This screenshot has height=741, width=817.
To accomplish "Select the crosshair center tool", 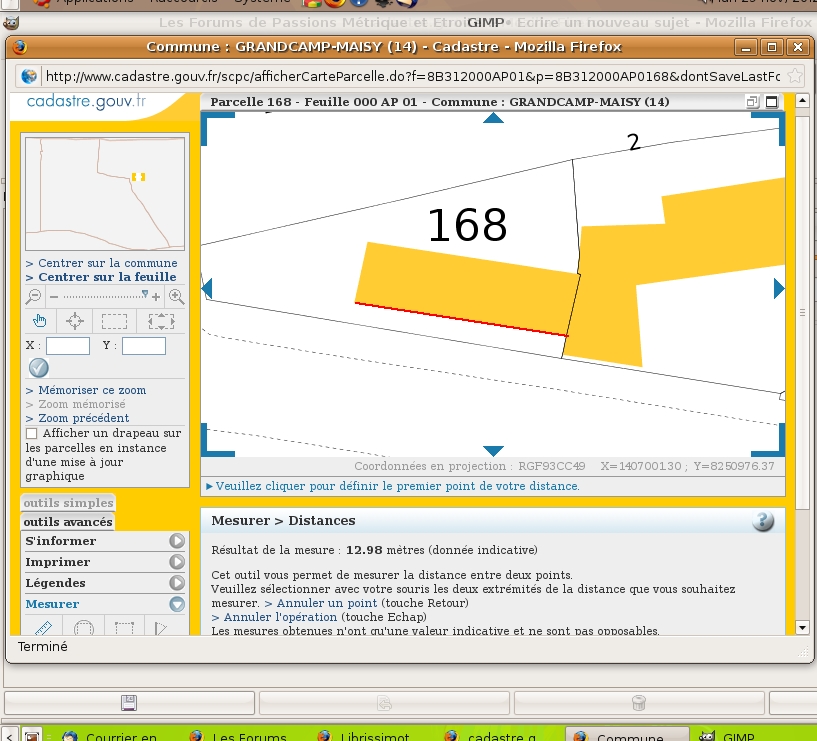I will pos(75,320).
